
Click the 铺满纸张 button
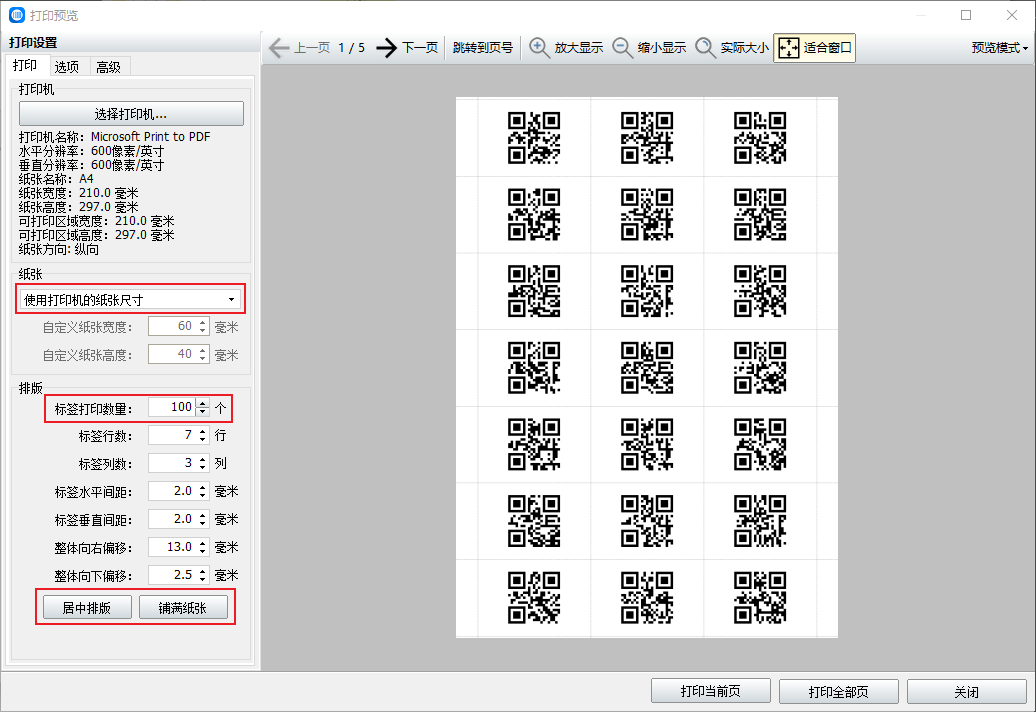point(183,608)
